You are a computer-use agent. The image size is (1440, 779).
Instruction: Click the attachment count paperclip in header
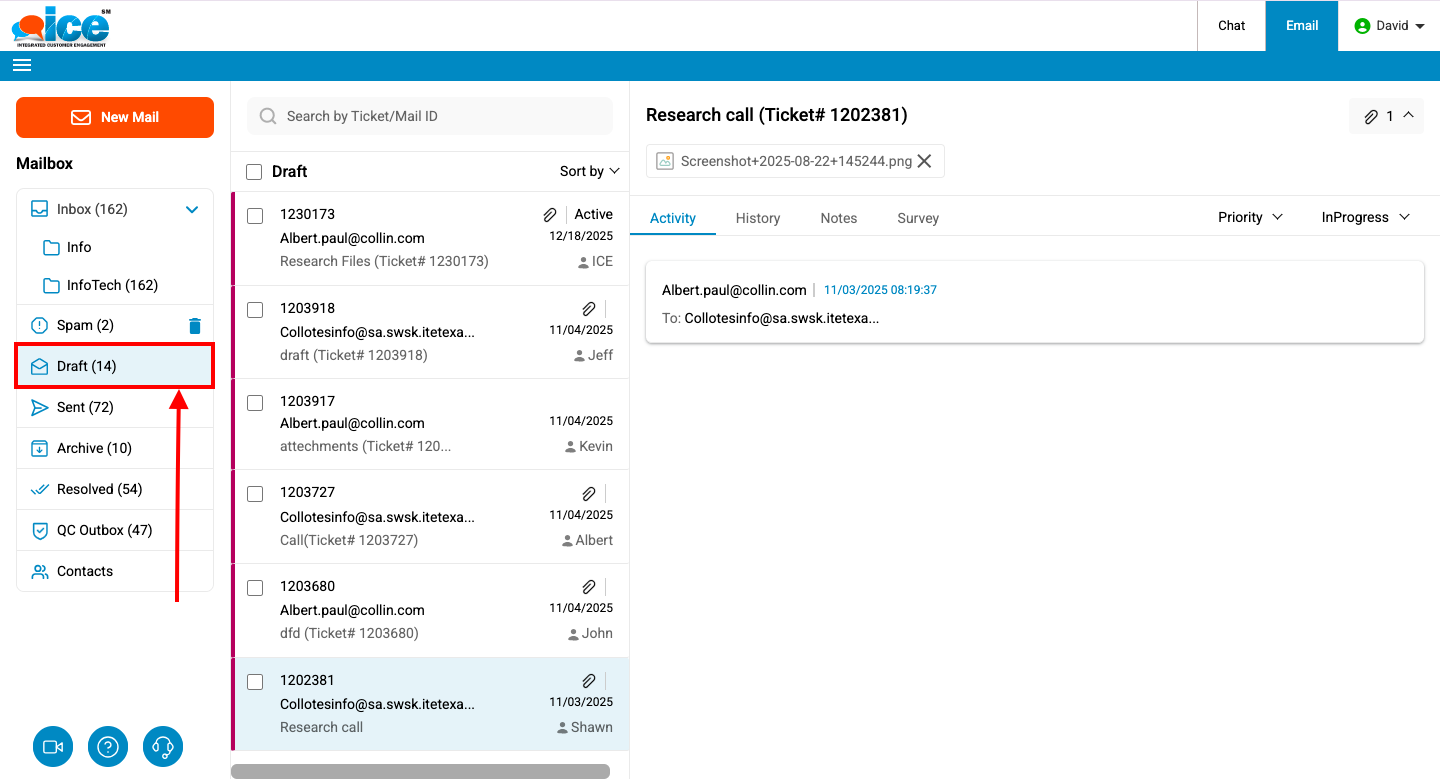(x=1371, y=117)
